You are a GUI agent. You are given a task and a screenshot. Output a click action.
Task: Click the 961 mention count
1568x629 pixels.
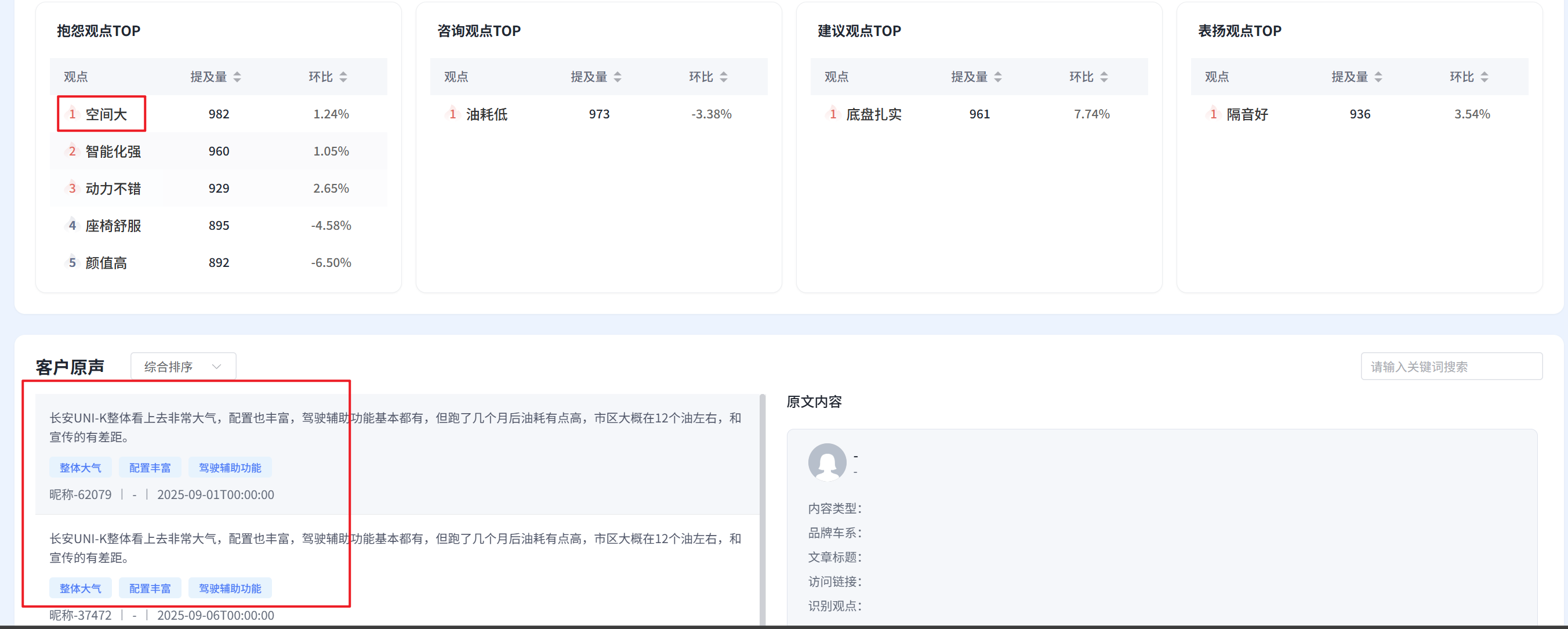click(979, 114)
